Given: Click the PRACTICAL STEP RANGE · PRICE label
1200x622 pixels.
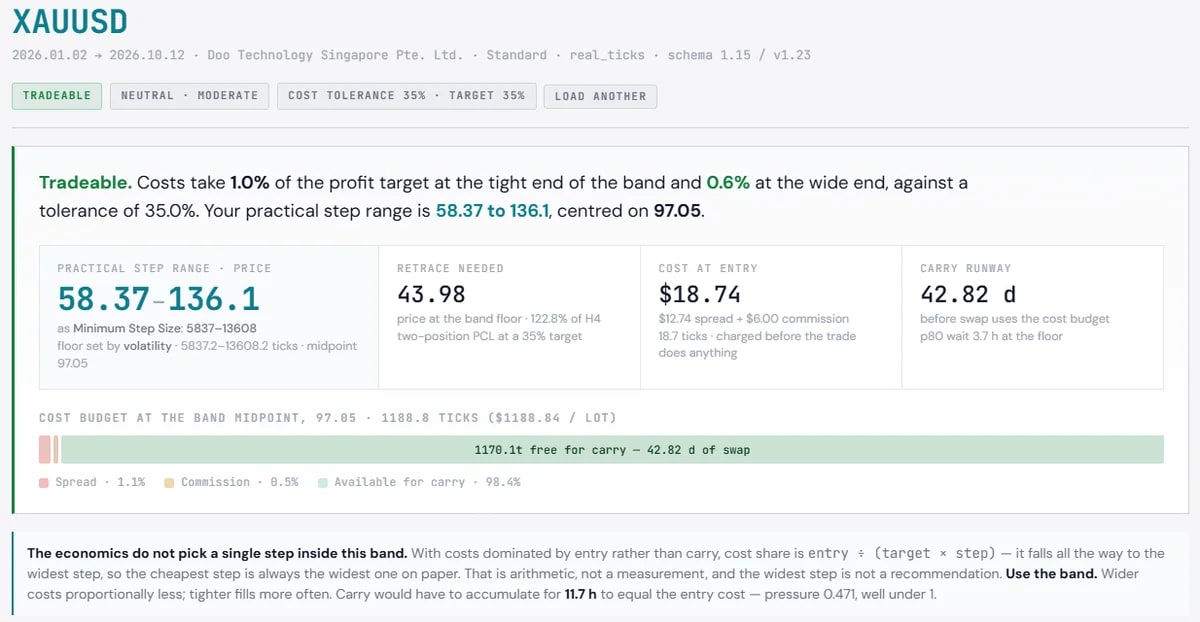Looking at the screenshot, I should (164, 268).
